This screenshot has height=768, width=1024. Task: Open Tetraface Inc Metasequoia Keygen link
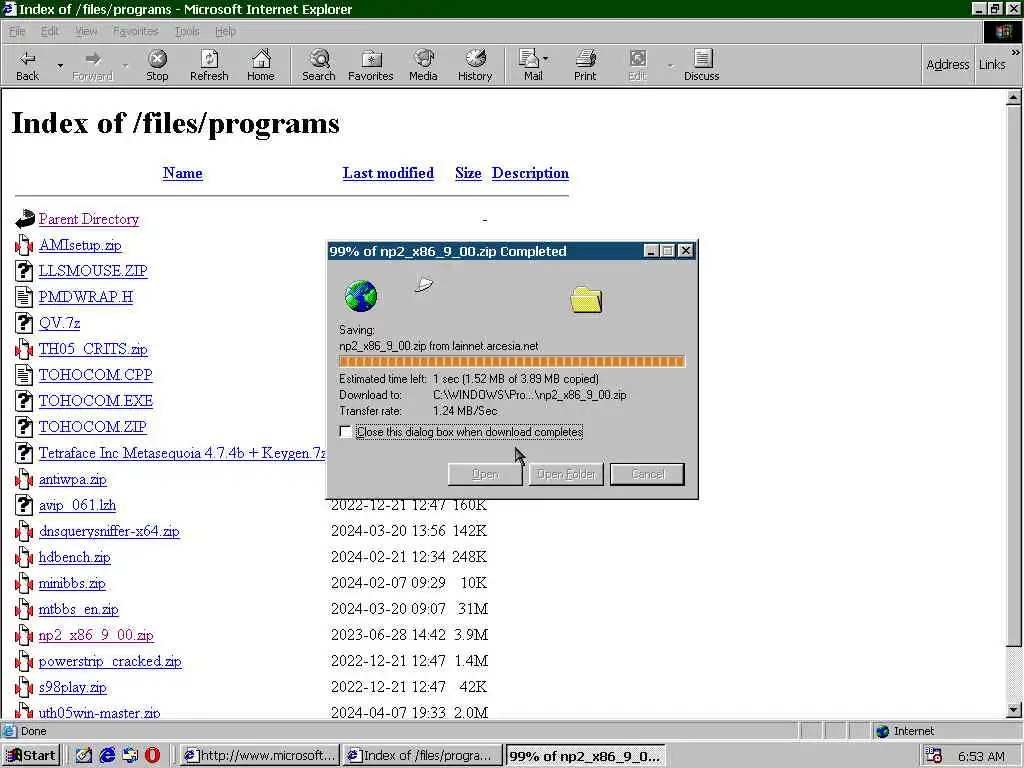pos(182,453)
